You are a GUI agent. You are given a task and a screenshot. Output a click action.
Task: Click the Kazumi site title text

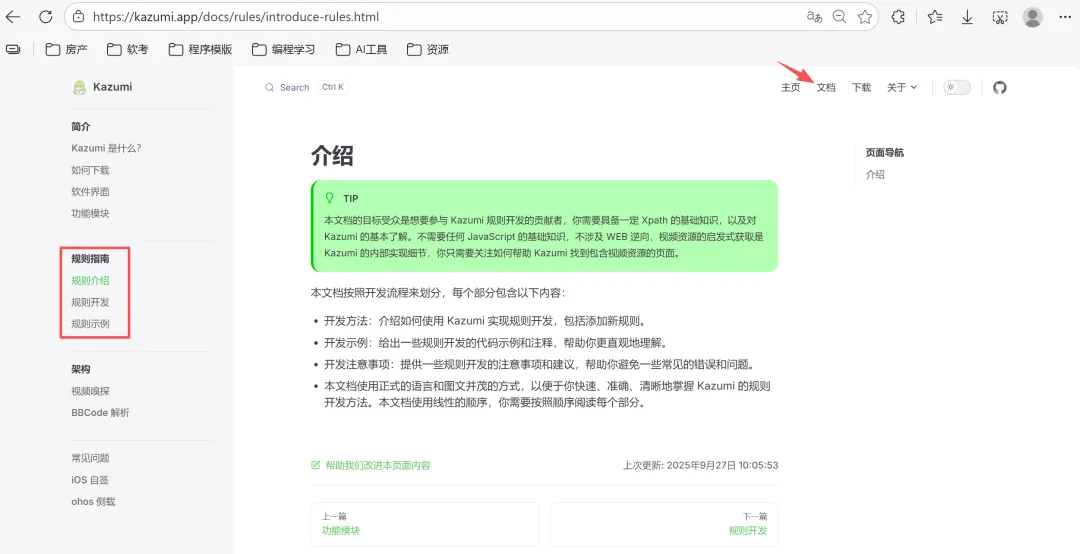(112, 87)
